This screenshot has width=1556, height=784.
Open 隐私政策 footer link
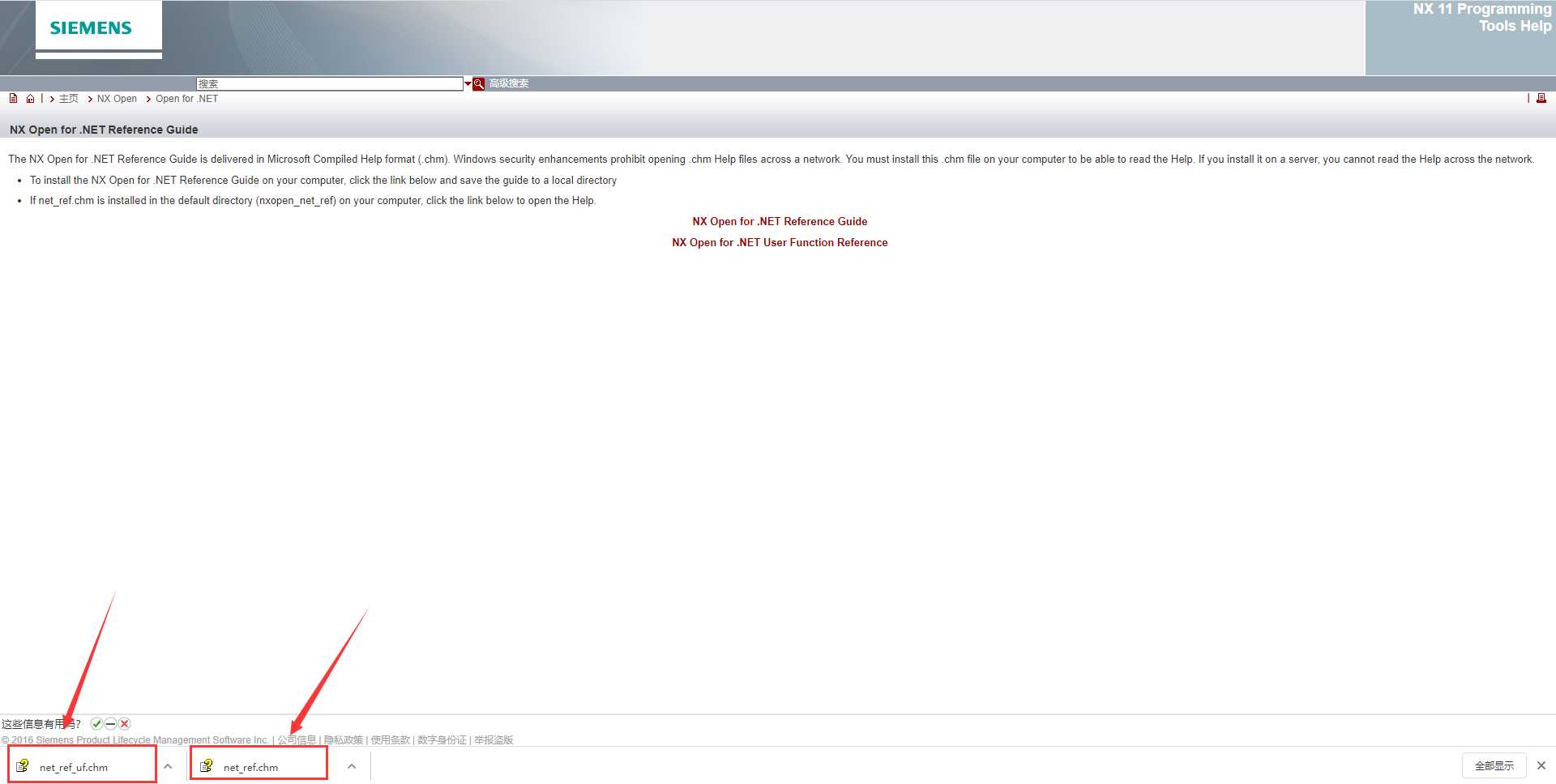pos(344,739)
